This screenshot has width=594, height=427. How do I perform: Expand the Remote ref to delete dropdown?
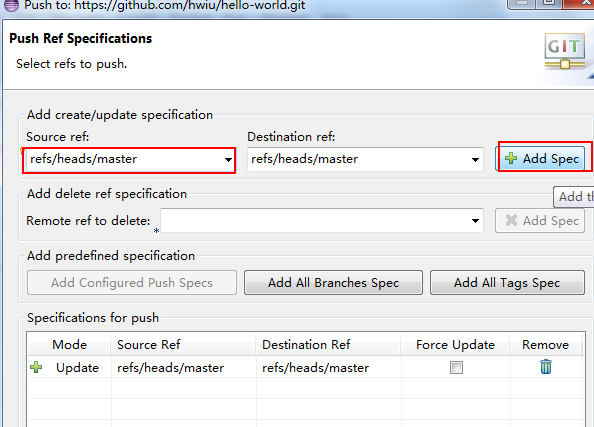coord(475,221)
